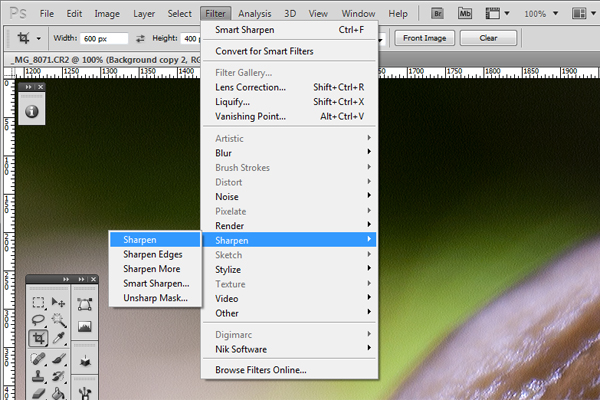Viewport: 600px width, 400px height.
Task: Select the _MG_8071.CR2 document tab
Action: click(103, 60)
